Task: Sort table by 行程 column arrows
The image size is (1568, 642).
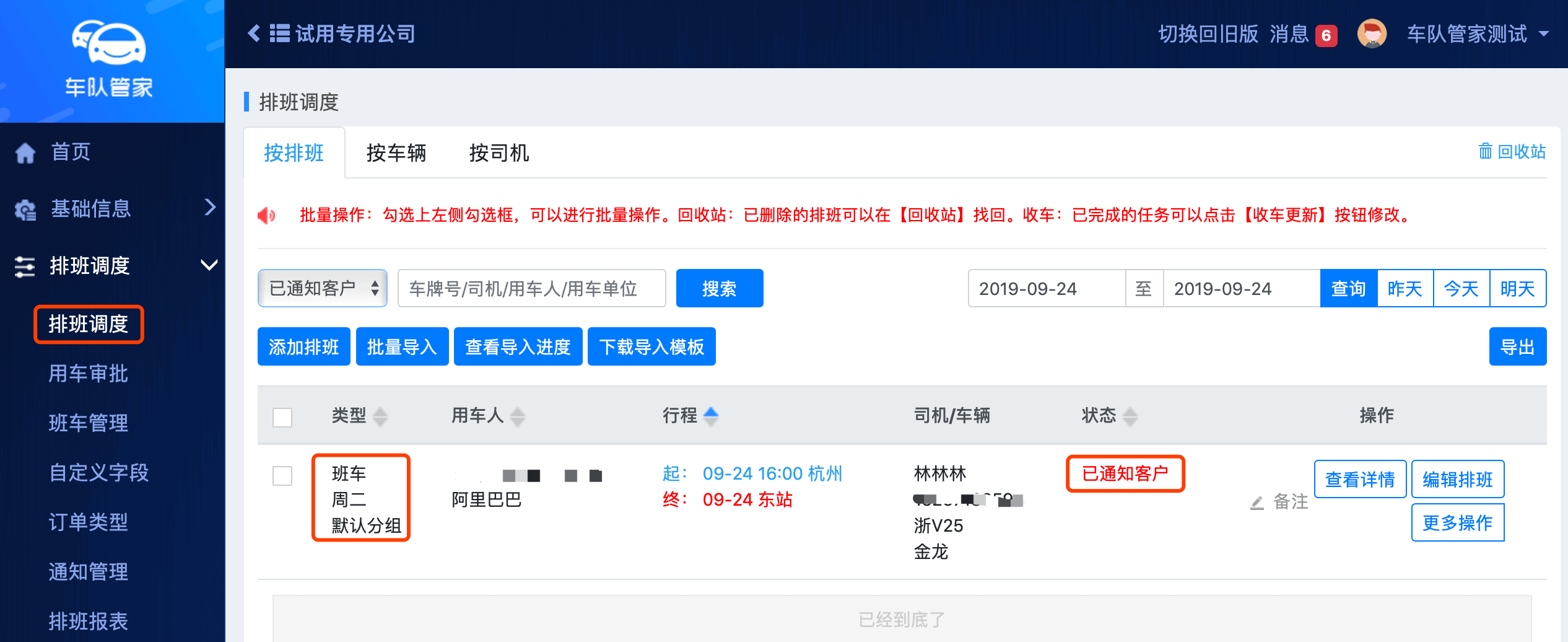Action: (x=711, y=416)
